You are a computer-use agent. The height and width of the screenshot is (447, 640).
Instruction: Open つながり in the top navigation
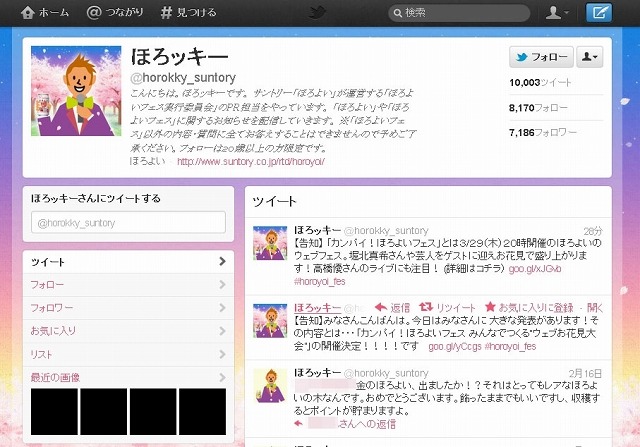115,13
